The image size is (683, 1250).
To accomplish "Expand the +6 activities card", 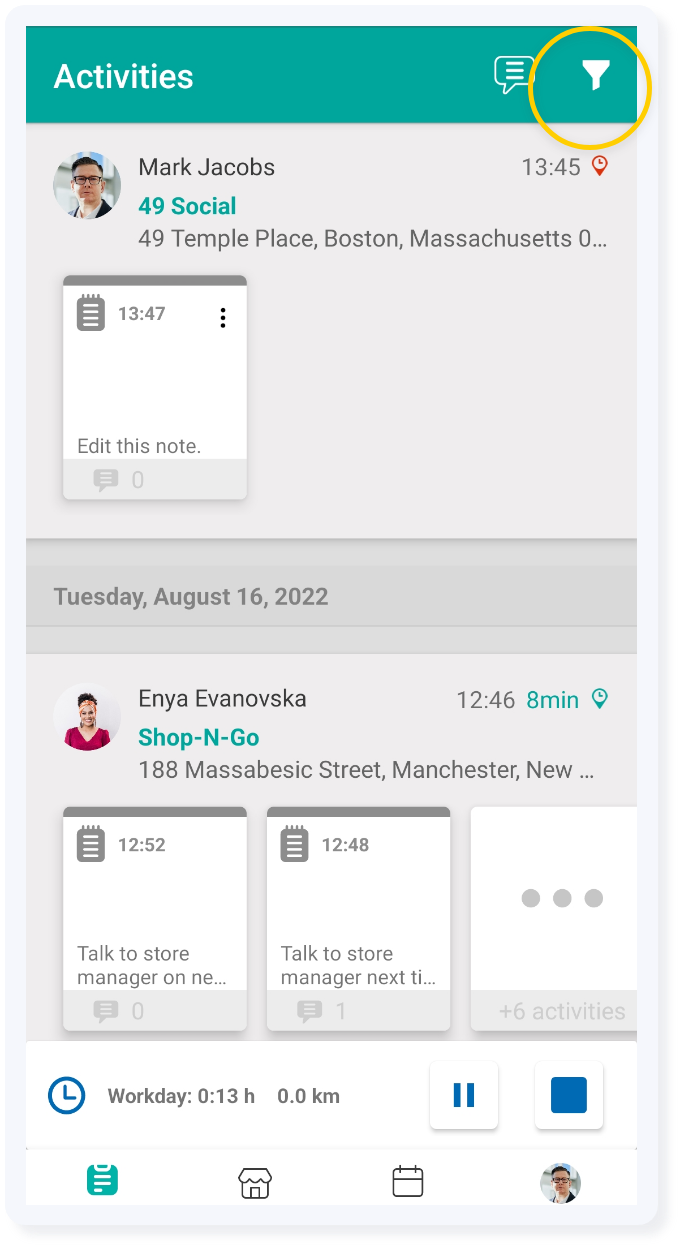I will (x=554, y=919).
